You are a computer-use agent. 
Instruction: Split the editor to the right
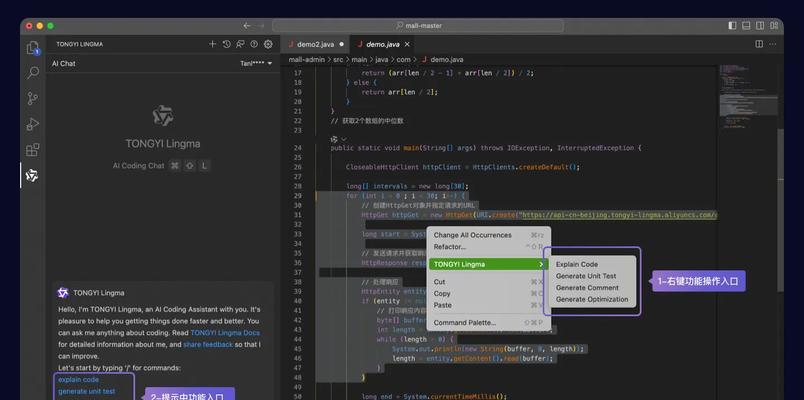pos(759,44)
